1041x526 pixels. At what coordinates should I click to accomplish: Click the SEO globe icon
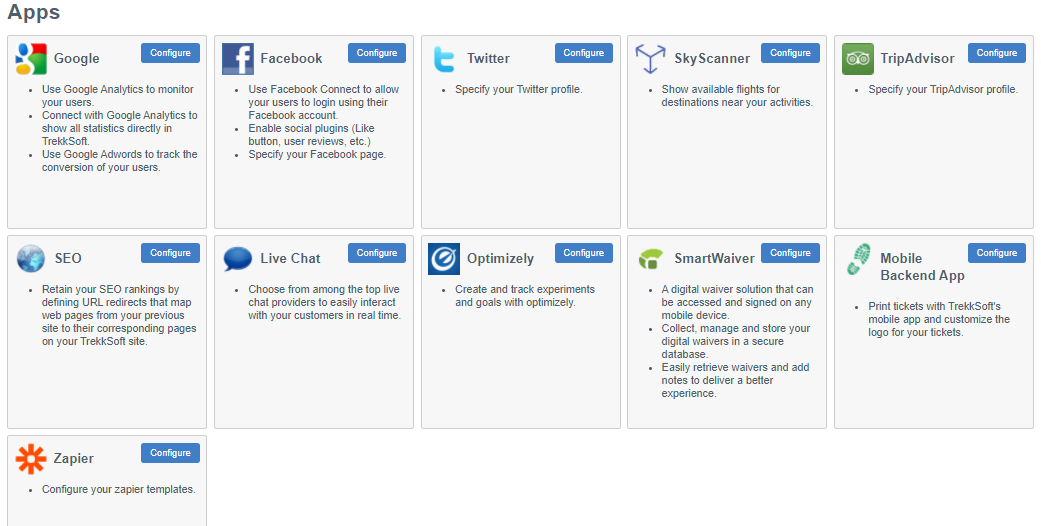pos(31,258)
